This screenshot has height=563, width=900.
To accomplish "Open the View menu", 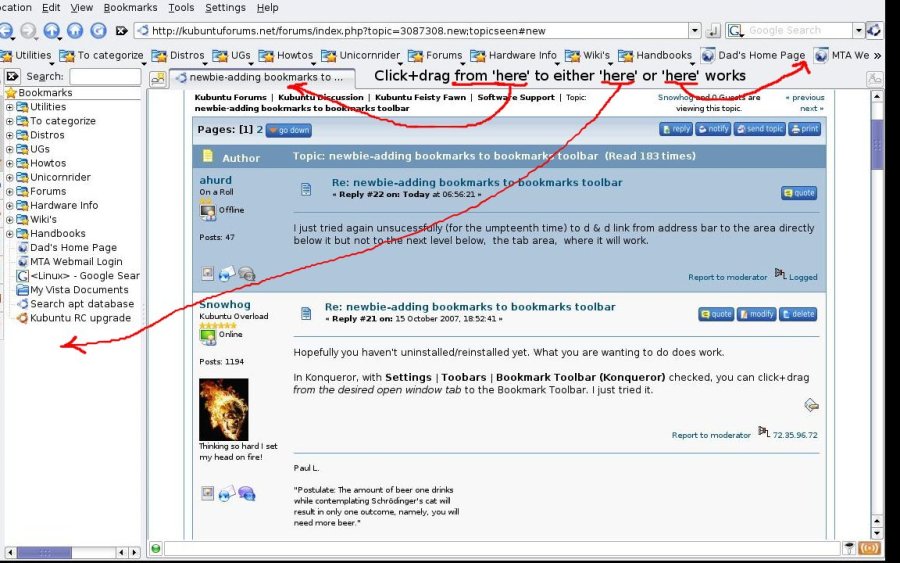I will click(82, 7).
